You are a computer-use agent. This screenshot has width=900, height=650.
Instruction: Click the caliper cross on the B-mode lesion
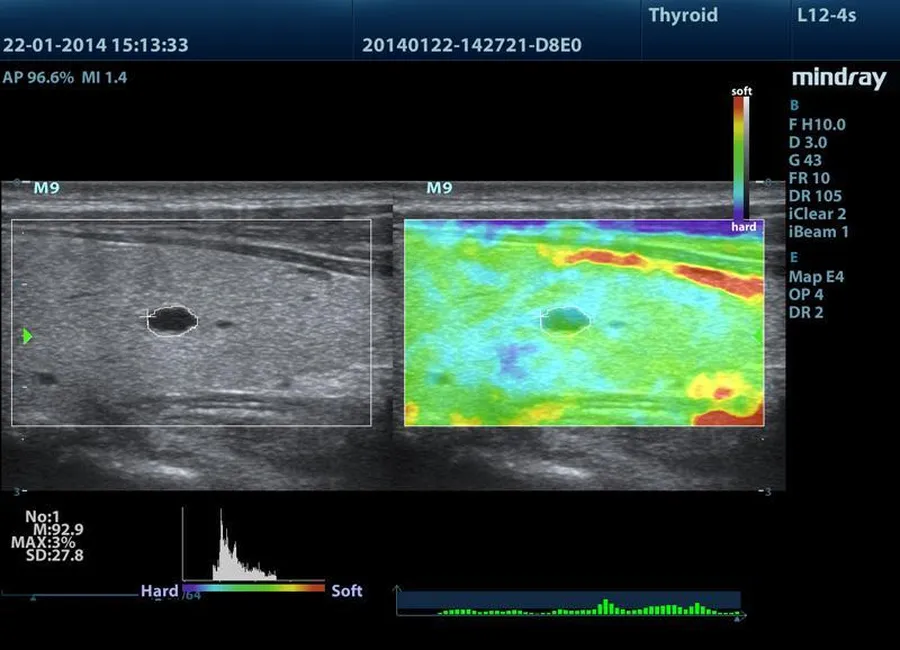click(x=151, y=316)
